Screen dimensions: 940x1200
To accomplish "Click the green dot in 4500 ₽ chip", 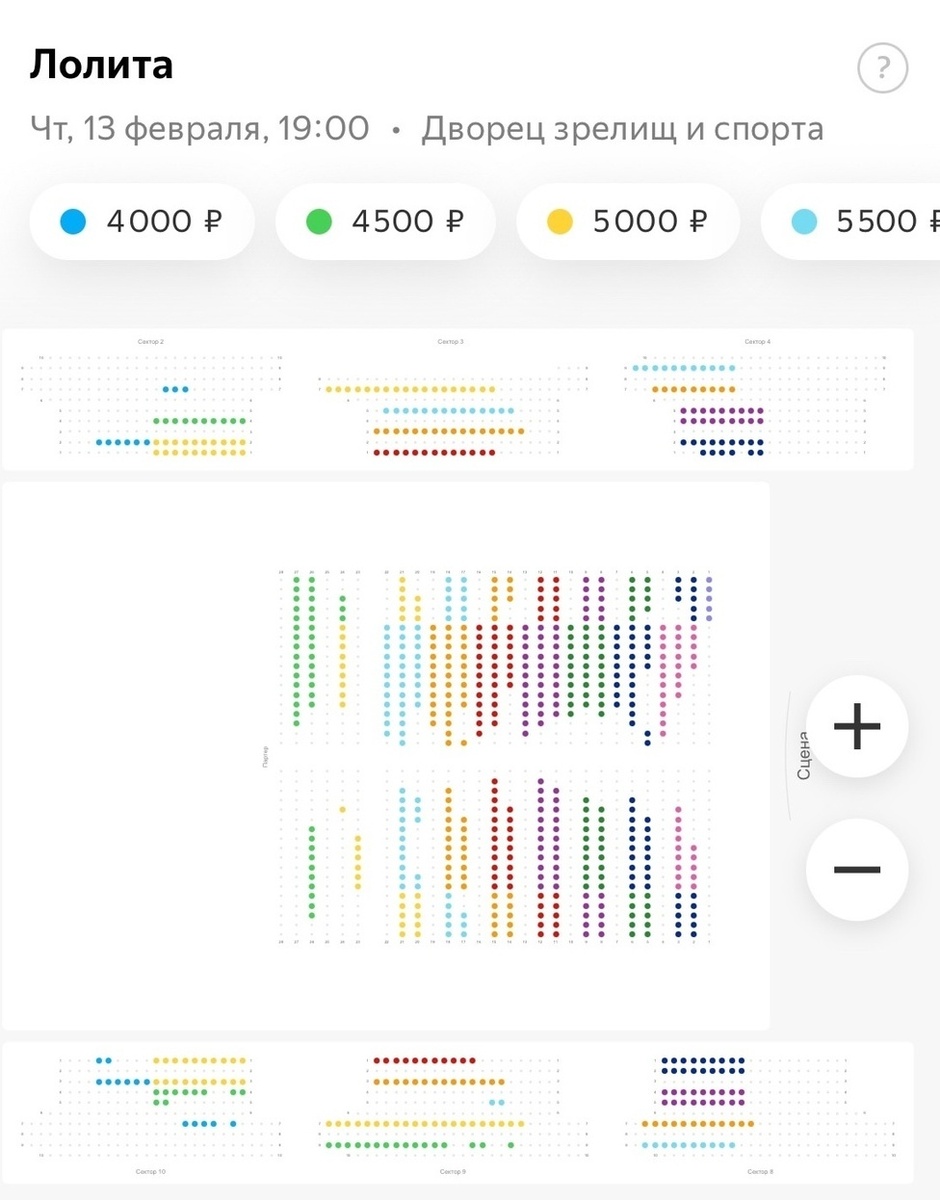I will (318, 221).
